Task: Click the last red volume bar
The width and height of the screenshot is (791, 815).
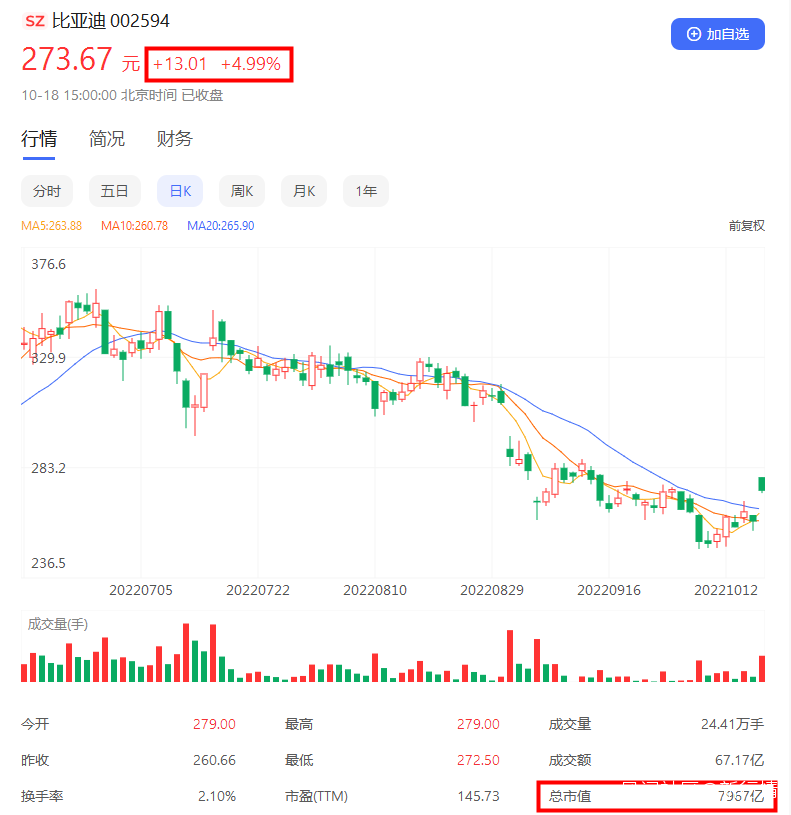Action: point(762,668)
